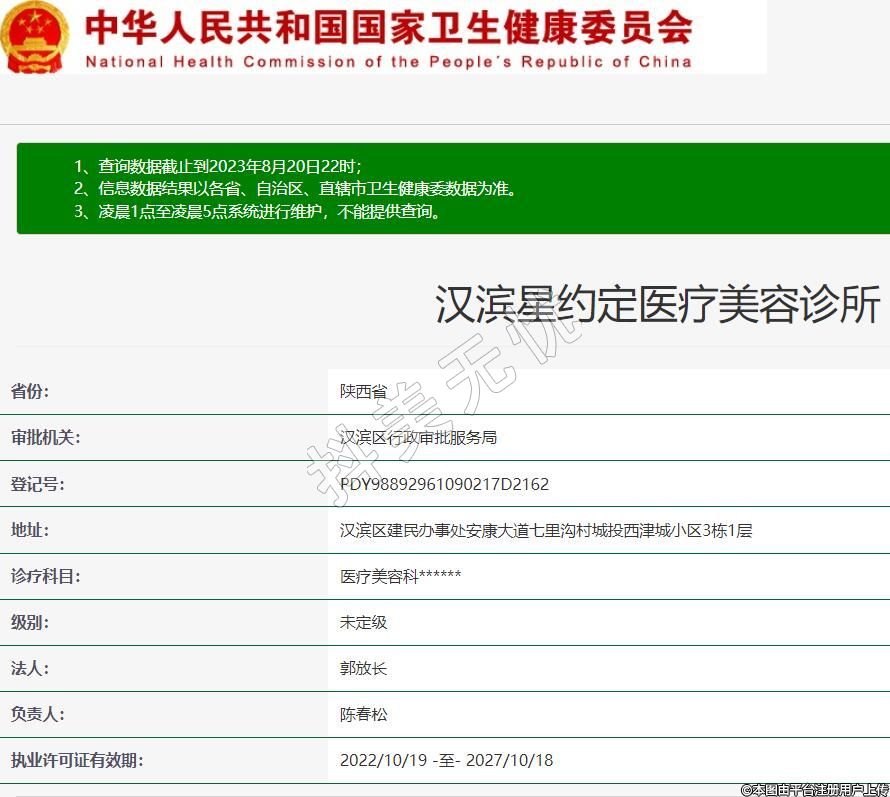The image size is (890, 797).
Task: Click the 省份 row label
Action: pyautogui.click(x=29, y=391)
